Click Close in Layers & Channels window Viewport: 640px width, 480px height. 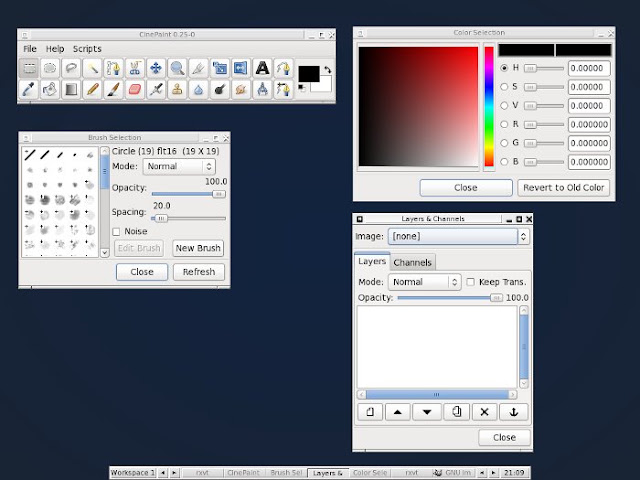504,438
